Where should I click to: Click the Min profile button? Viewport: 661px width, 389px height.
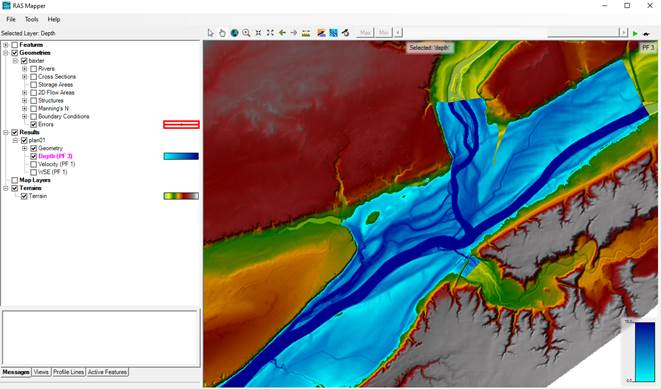384,33
